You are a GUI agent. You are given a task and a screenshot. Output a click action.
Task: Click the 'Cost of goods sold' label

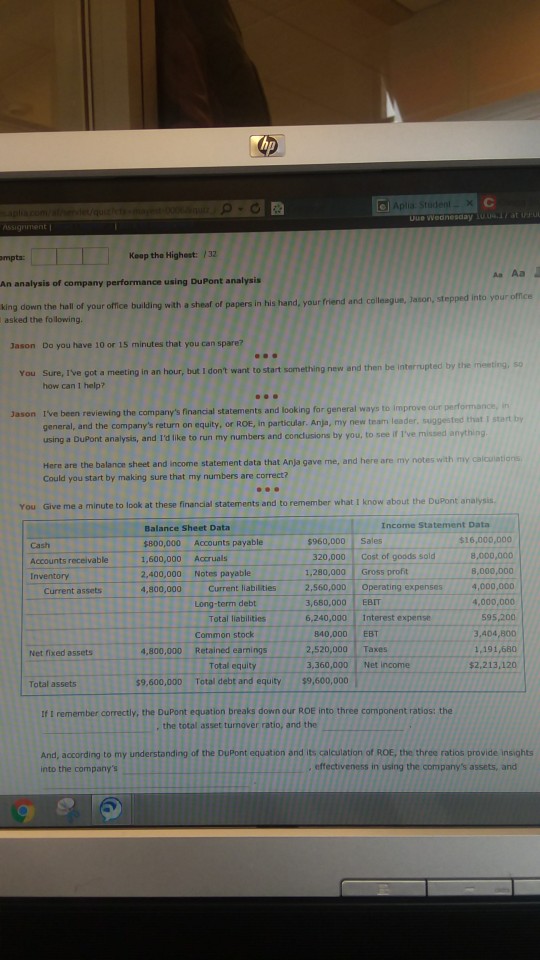tap(399, 556)
